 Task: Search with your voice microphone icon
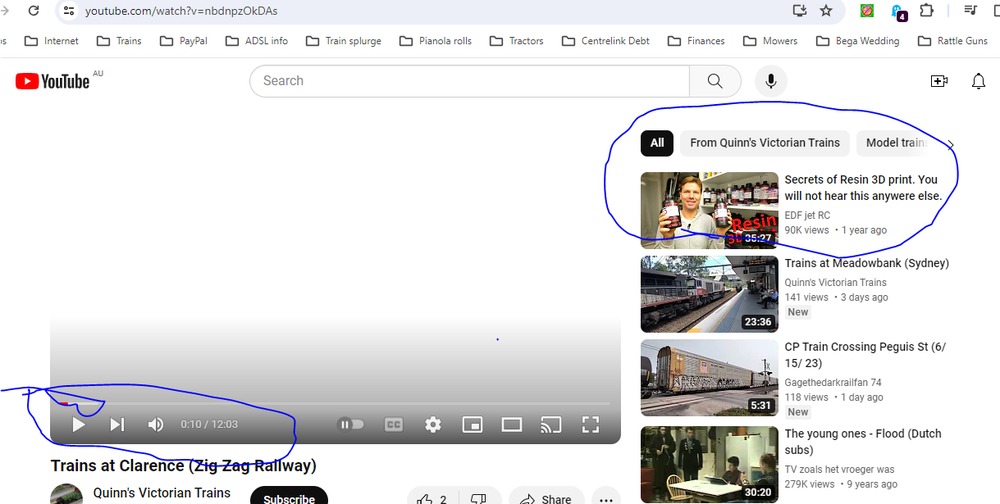[771, 81]
